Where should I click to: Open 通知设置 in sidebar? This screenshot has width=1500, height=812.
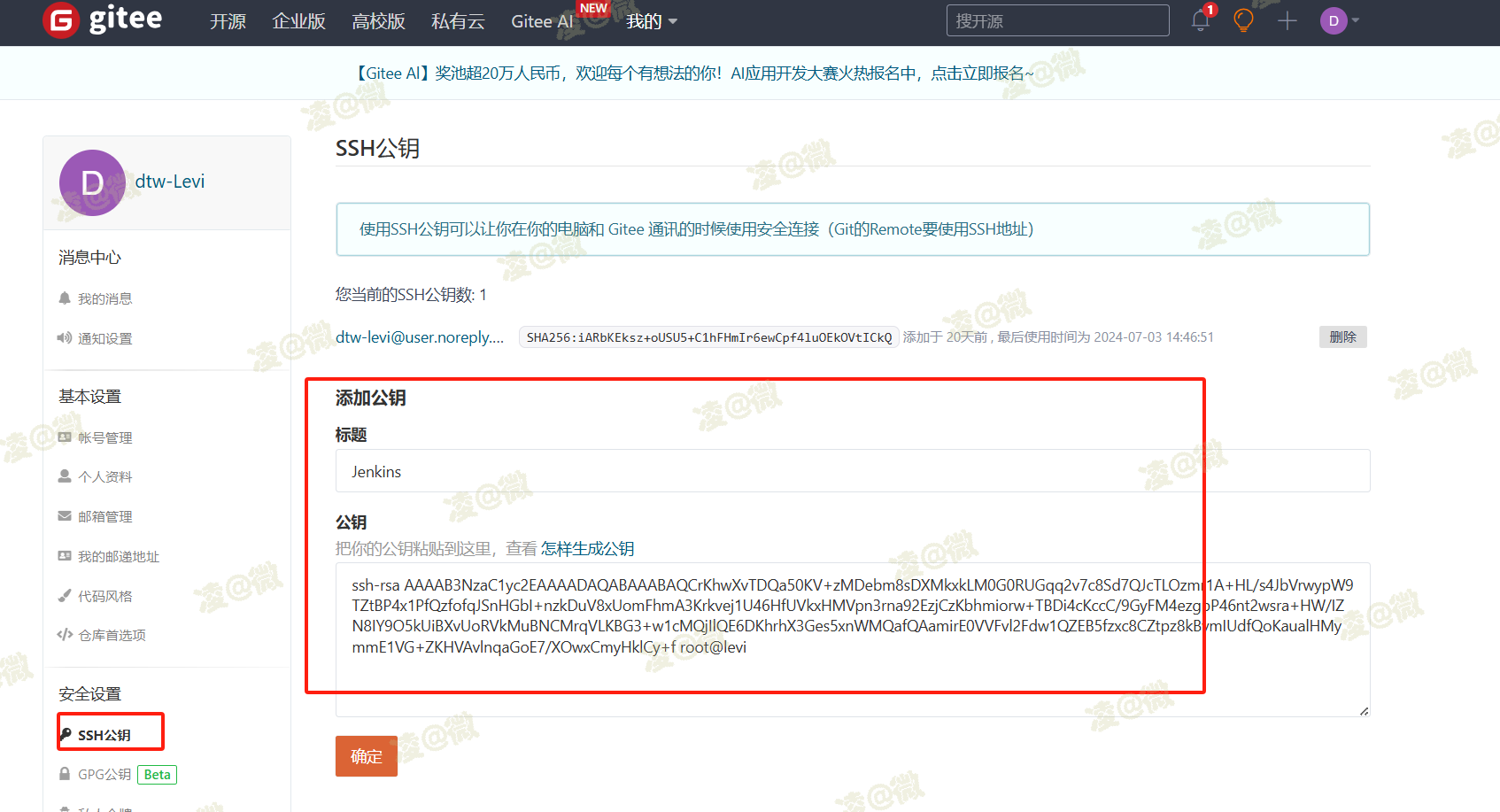pyautogui.click(x=104, y=339)
